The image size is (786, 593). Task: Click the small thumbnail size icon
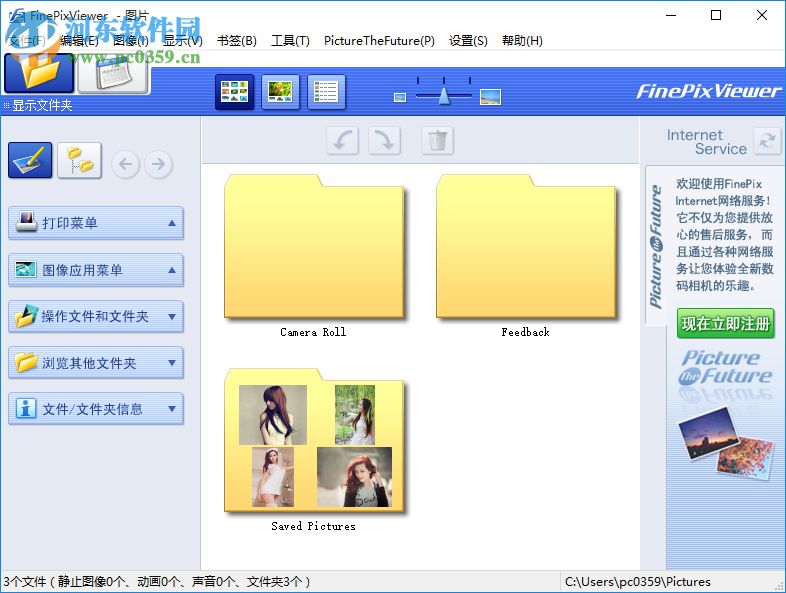pyautogui.click(x=400, y=97)
